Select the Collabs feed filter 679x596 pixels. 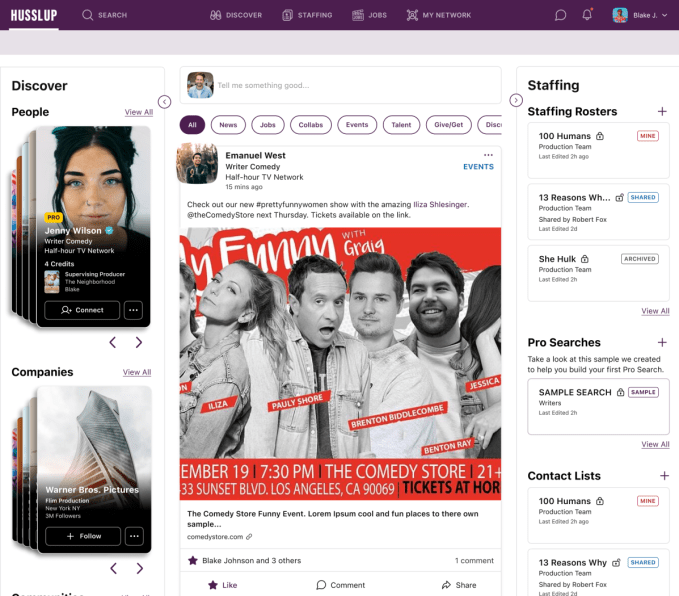(310, 125)
